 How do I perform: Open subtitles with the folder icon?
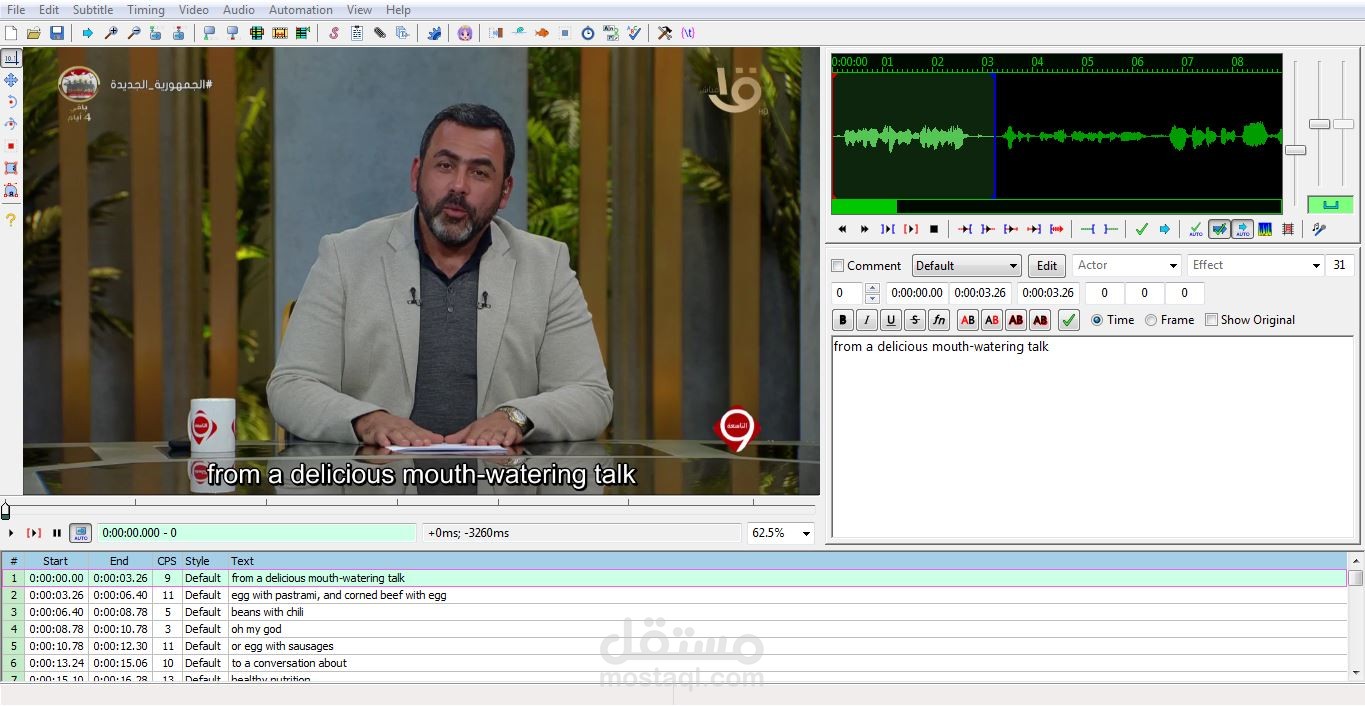34,33
